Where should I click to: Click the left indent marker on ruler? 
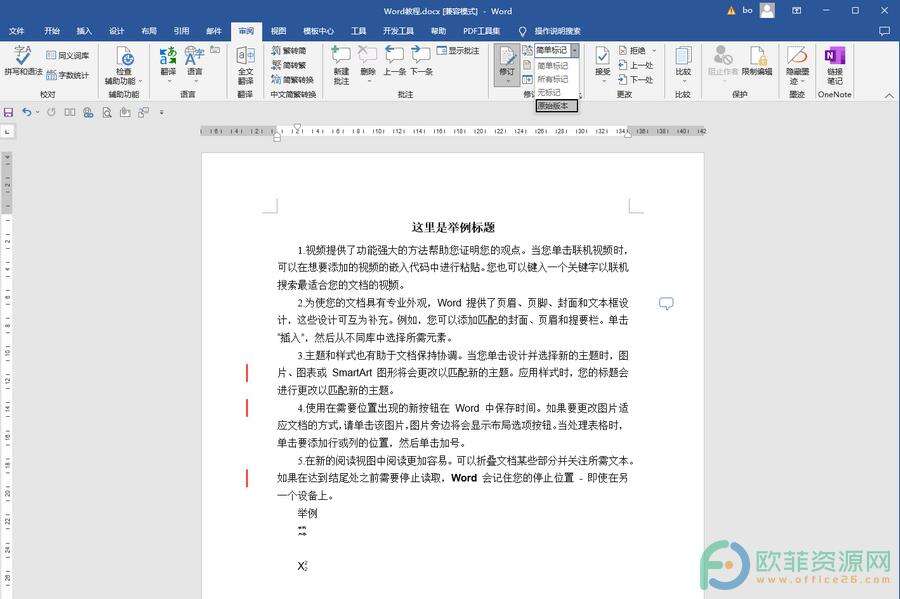pyautogui.click(x=277, y=136)
